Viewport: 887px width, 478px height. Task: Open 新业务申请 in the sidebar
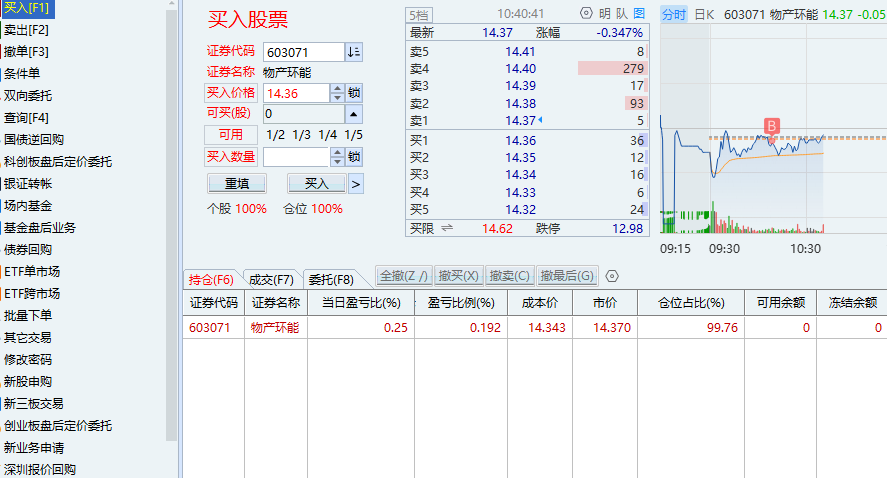(x=33, y=448)
